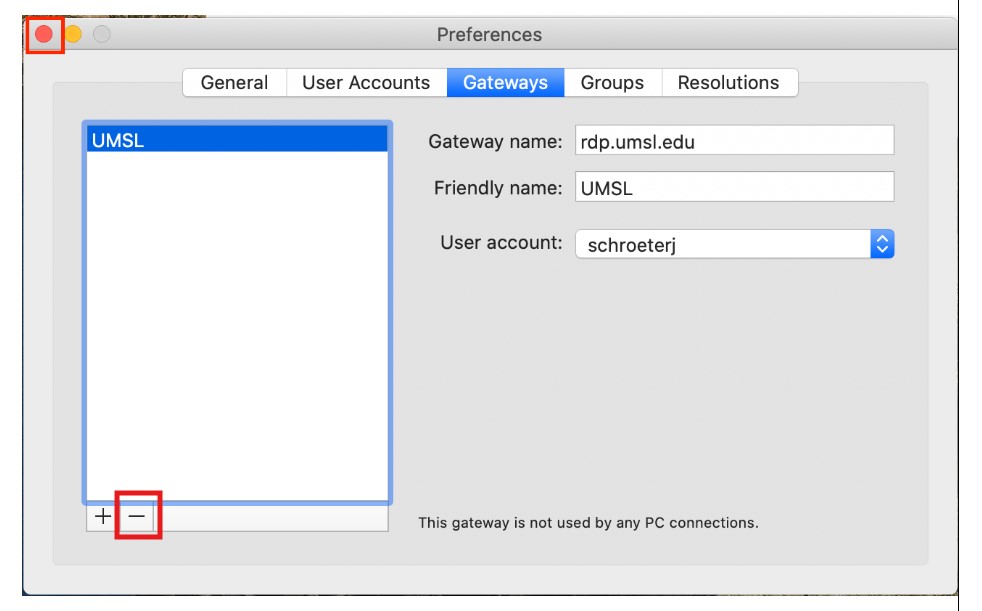The image size is (982, 611).
Task: Switch to the General tab
Action: 235,82
